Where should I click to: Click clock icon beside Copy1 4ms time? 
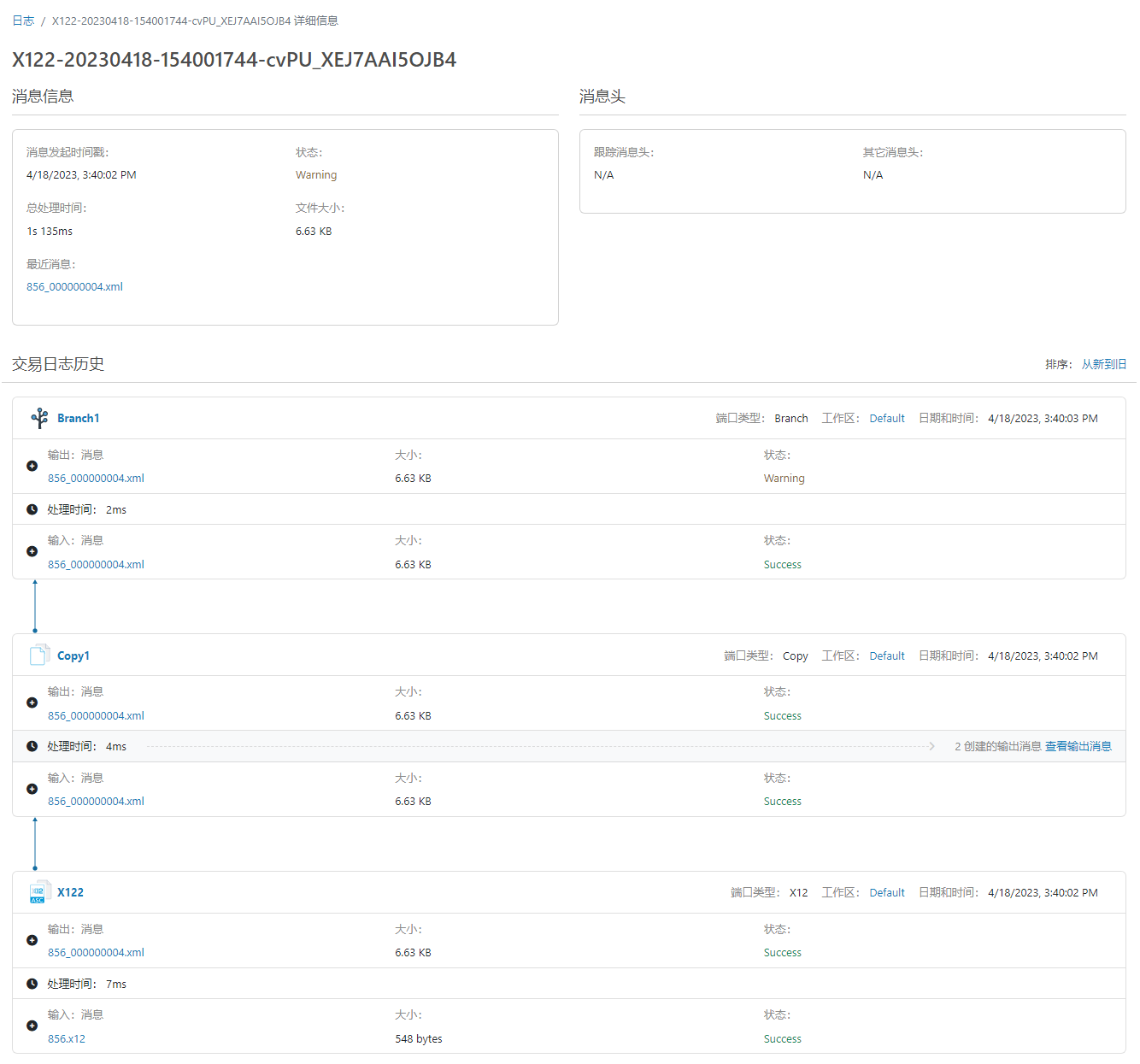pyautogui.click(x=32, y=746)
